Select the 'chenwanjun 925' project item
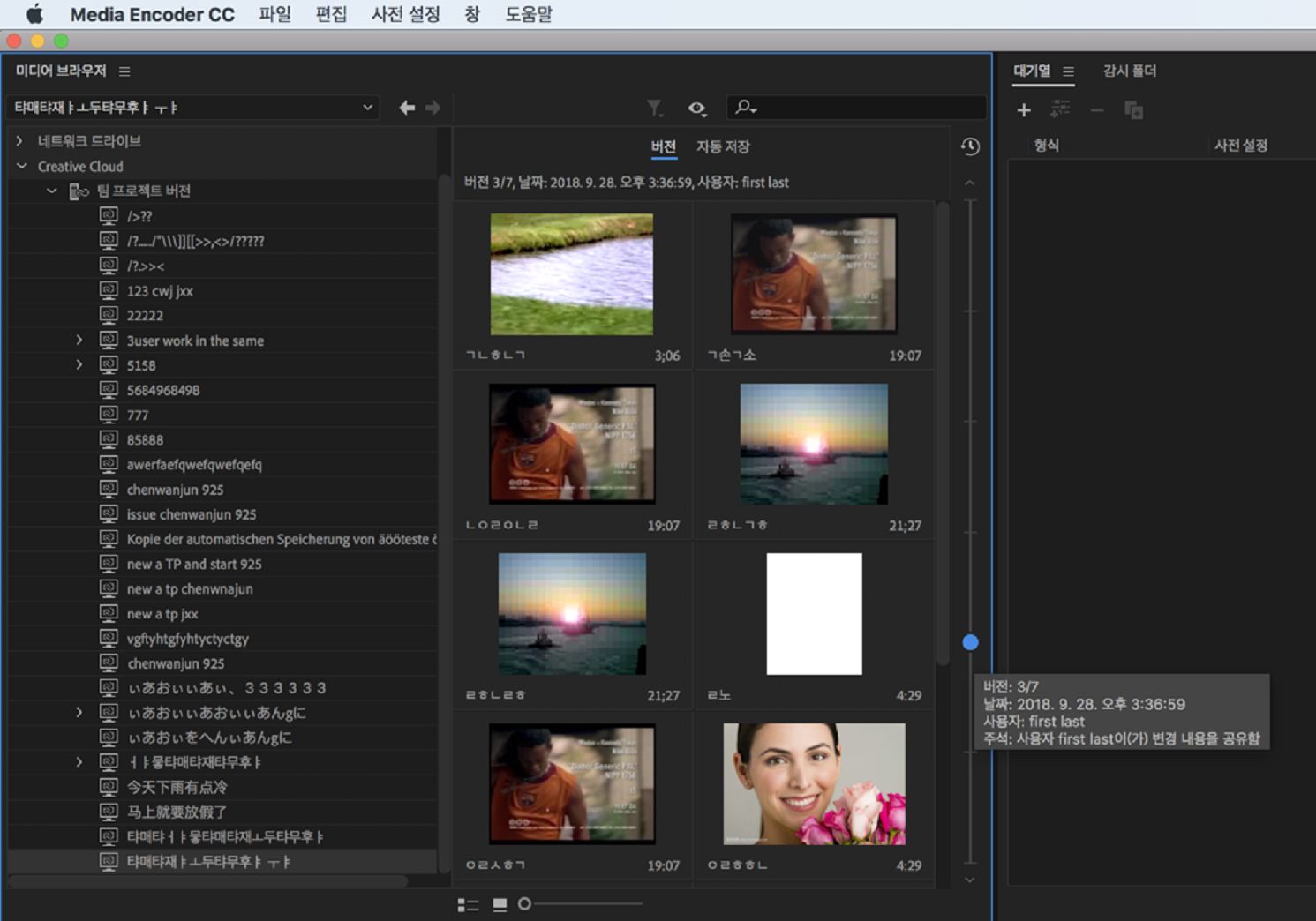Image resolution: width=1316 pixels, height=921 pixels. (x=175, y=490)
